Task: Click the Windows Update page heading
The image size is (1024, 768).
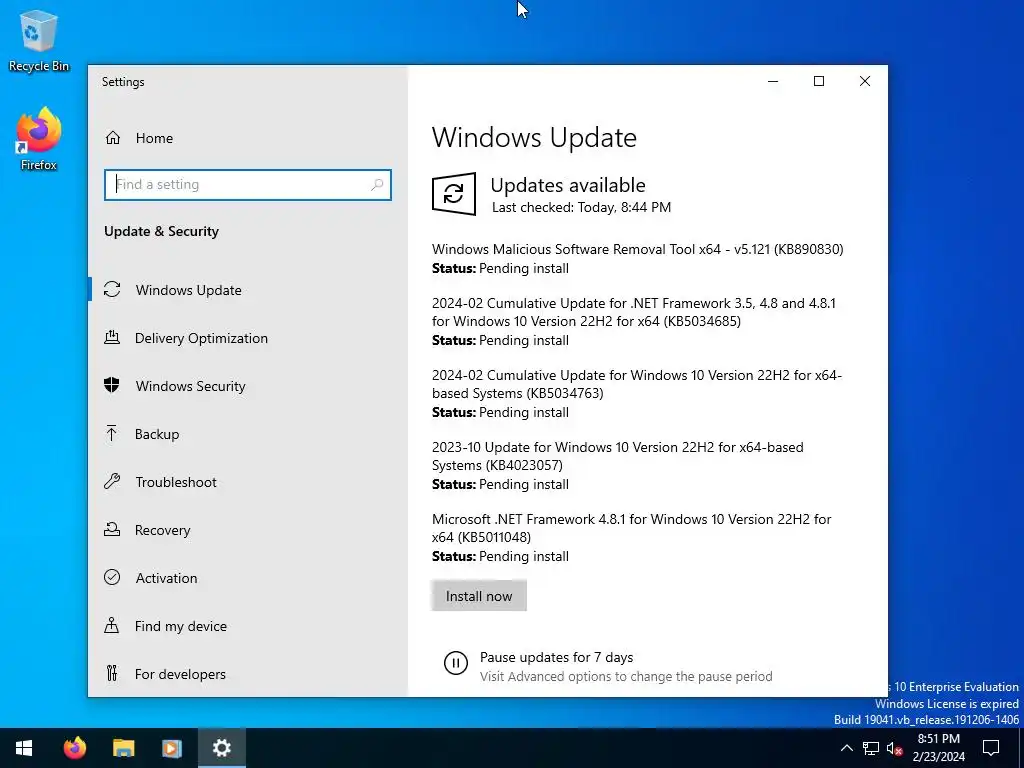Action: pos(534,138)
